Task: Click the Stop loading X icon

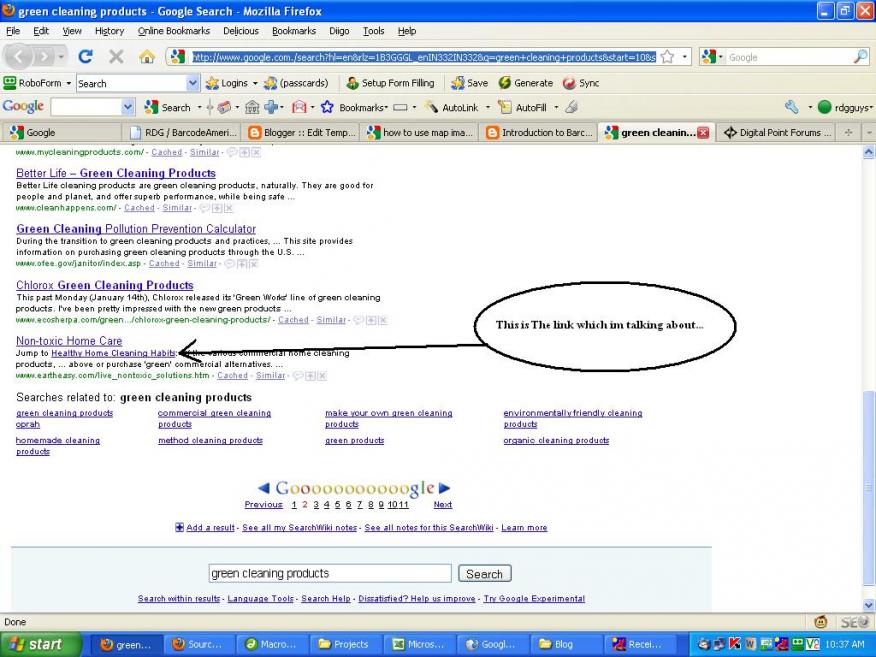Action: pyautogui.click(x=116, y=56)
